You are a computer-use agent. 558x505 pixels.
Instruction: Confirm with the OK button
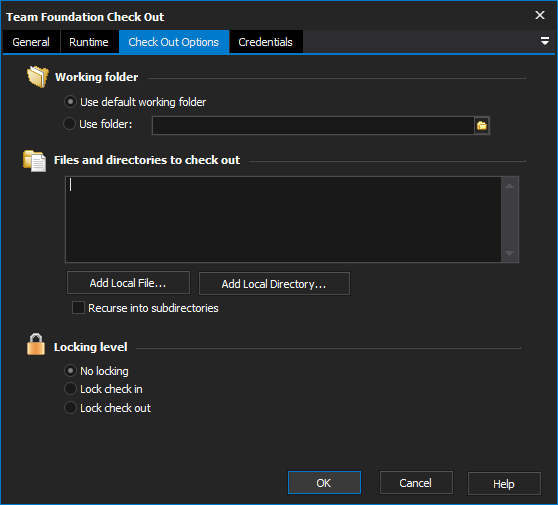point(324,483)
